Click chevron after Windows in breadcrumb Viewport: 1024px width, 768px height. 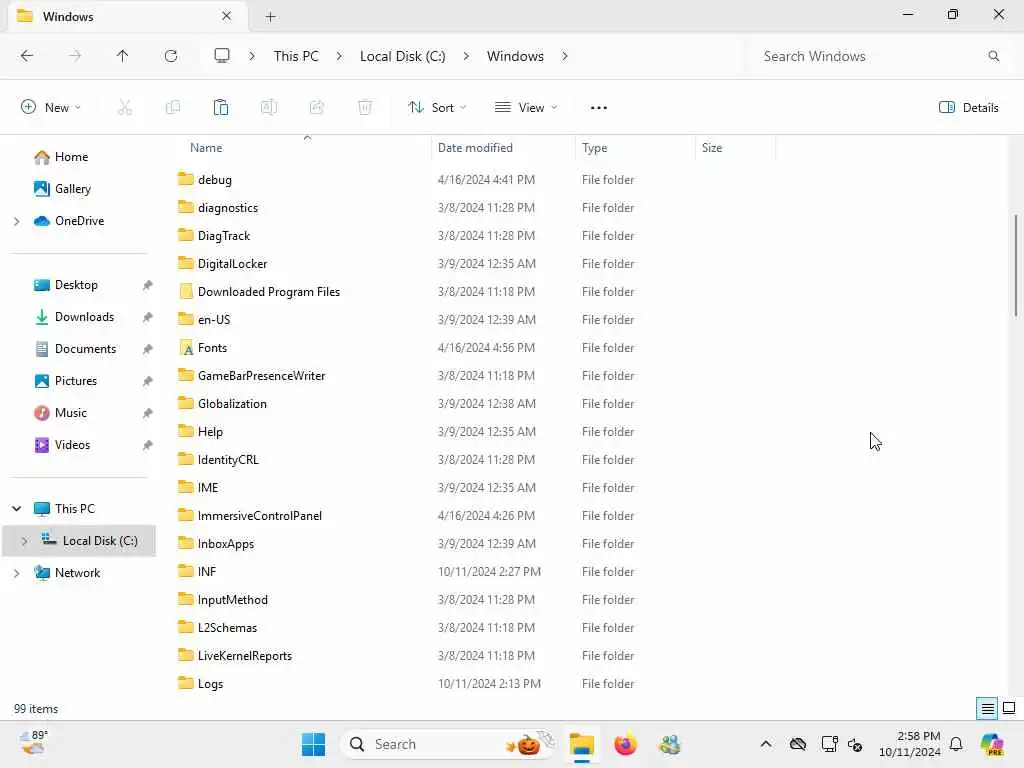pyautogui.click(x=565, y=56)
